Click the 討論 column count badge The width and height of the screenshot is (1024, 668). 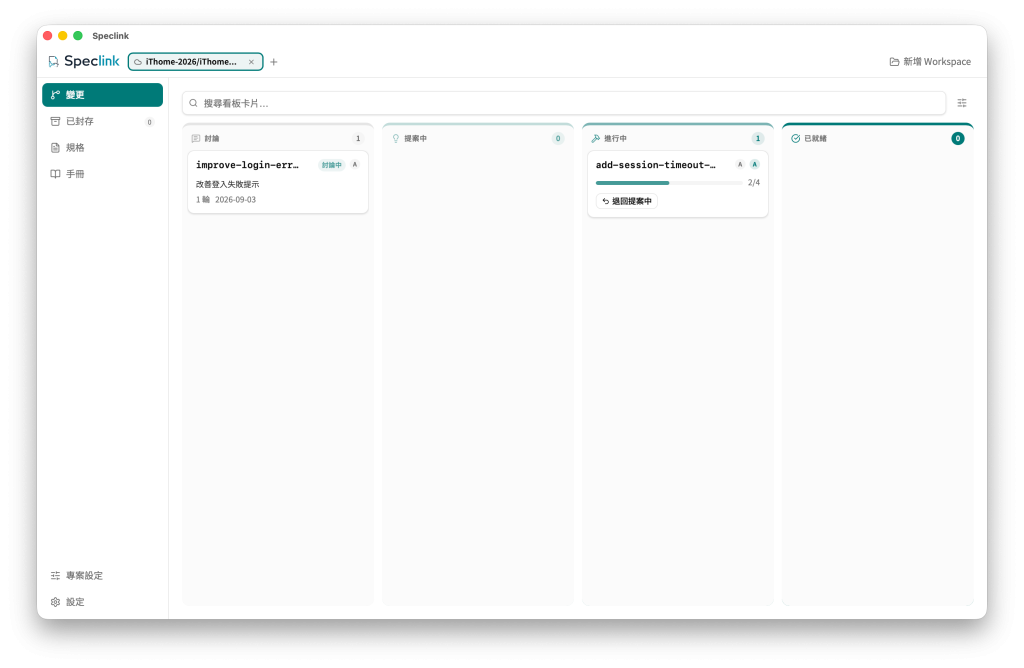tap(358, 138)
